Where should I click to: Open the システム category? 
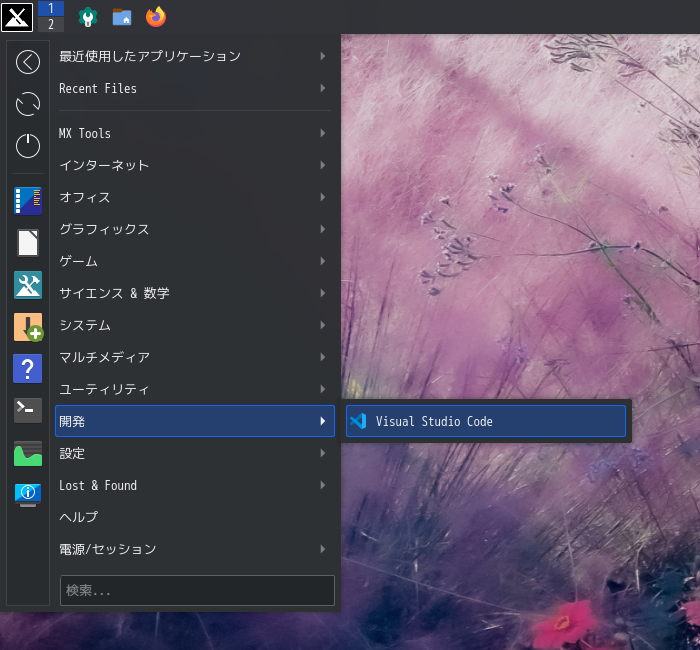click(195, 325)
